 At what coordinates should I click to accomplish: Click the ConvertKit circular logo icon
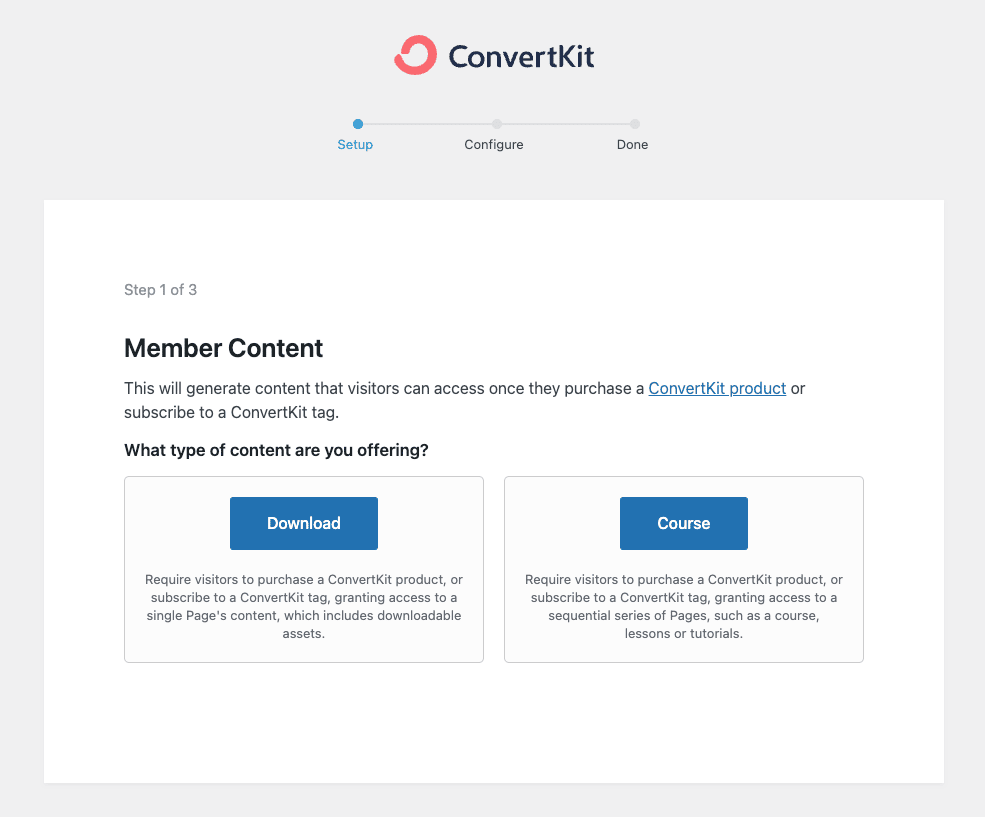coord(415,55)
